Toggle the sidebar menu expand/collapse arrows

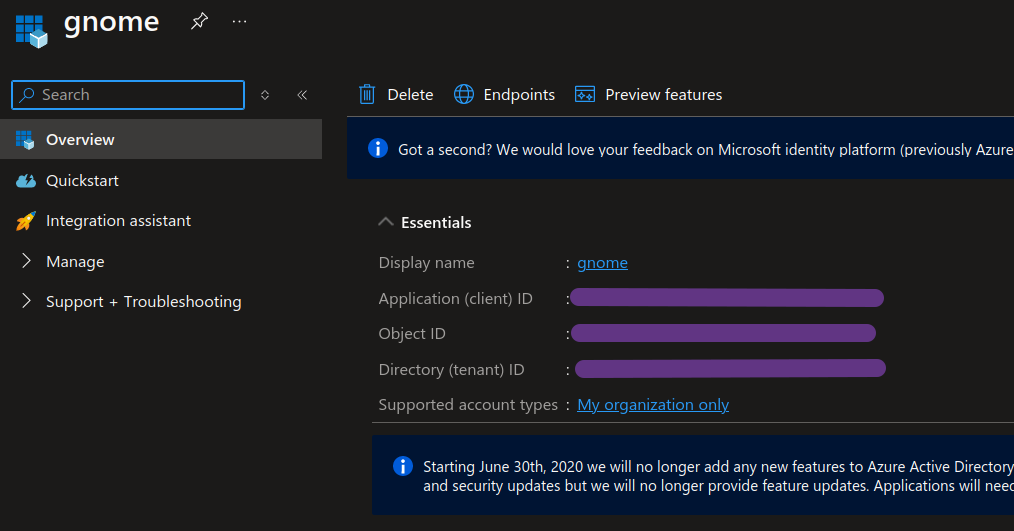(265, 95)
